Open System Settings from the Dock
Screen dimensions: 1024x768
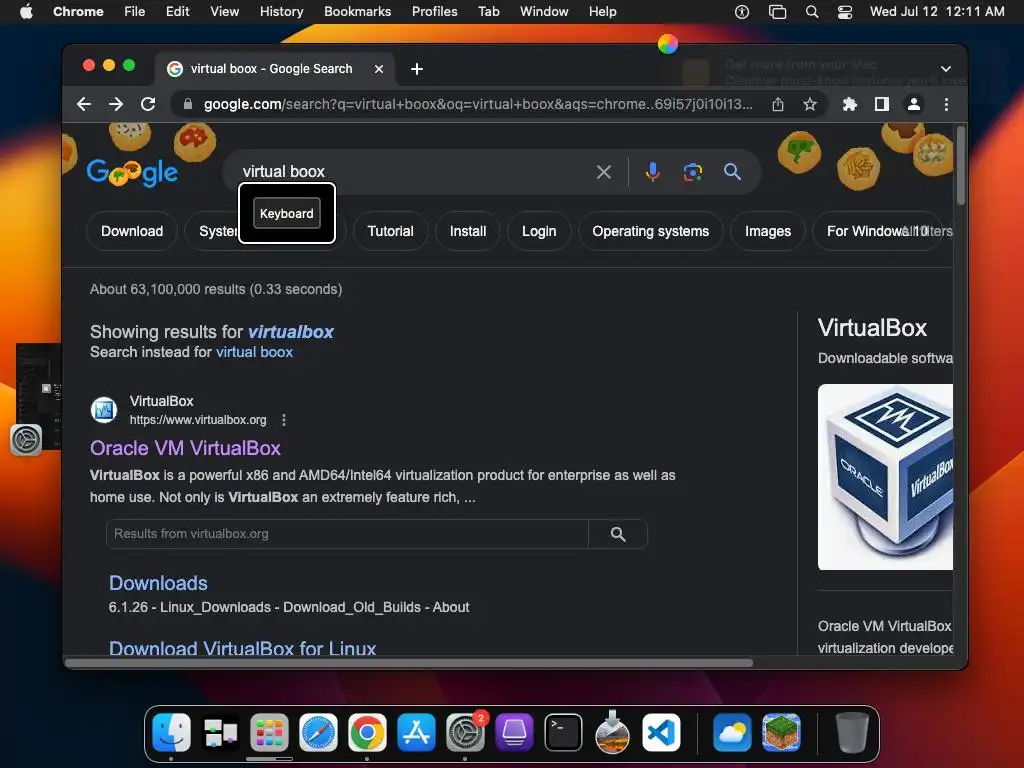465,732
